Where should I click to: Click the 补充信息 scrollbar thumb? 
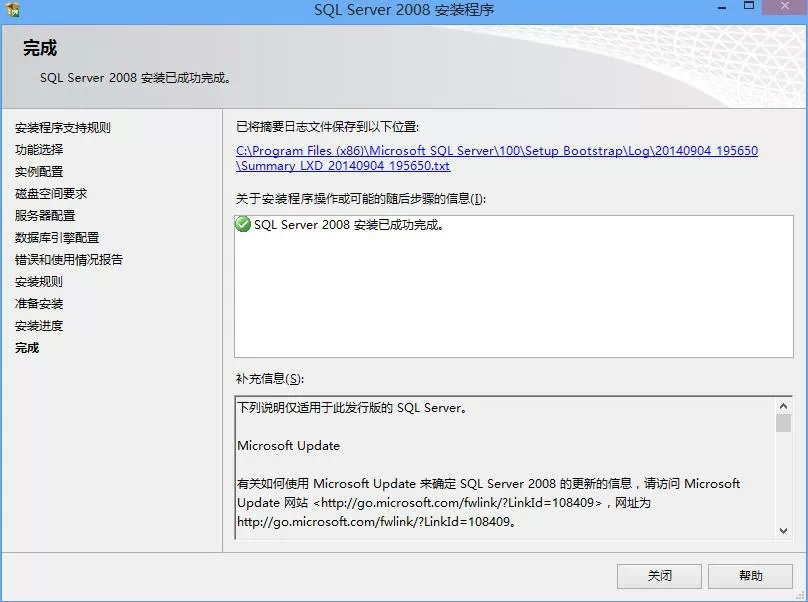pyautogui.click(x=783, y=424)
